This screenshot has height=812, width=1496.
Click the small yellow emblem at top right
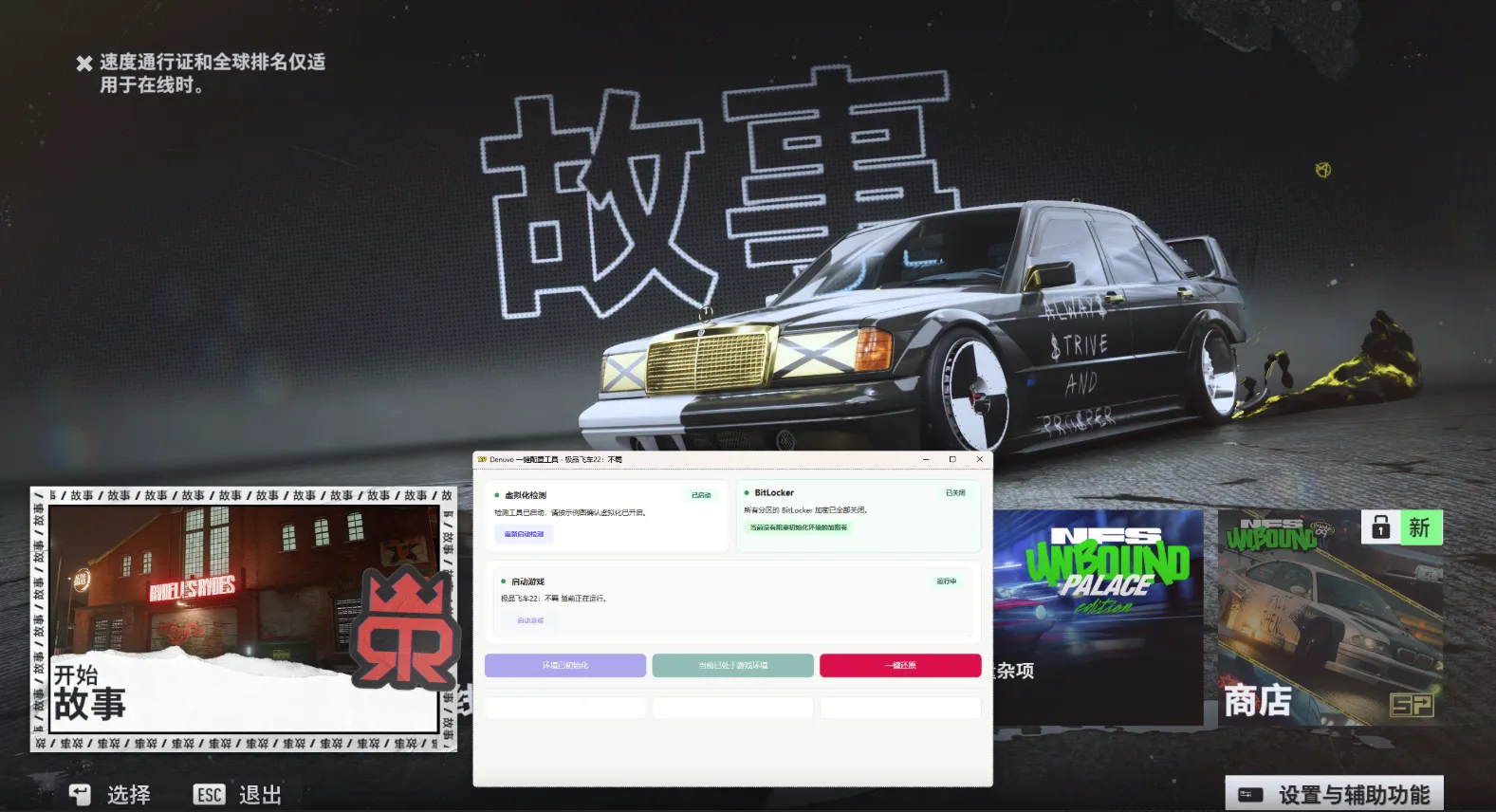click(1323, 170)
